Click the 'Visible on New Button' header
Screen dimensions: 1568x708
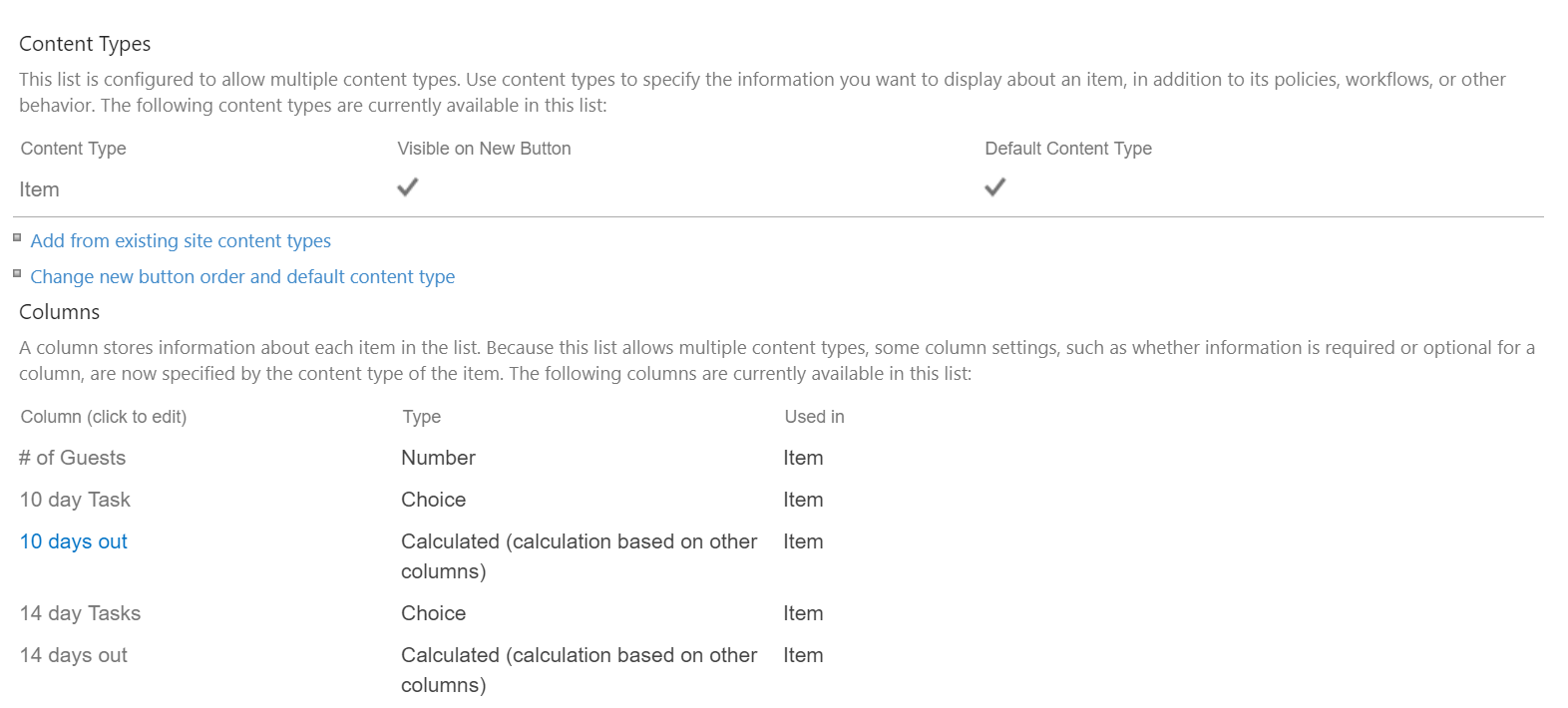[484, 149]
